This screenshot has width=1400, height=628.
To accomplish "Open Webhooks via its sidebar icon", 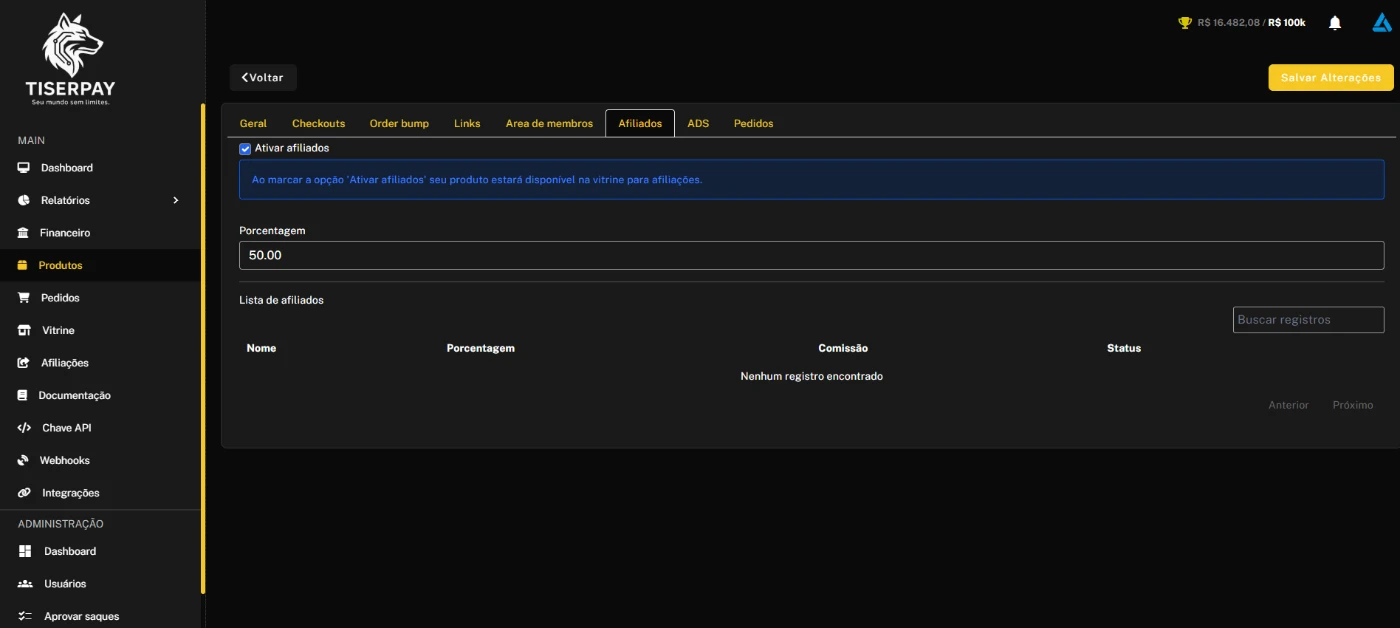I will (23, 460).
